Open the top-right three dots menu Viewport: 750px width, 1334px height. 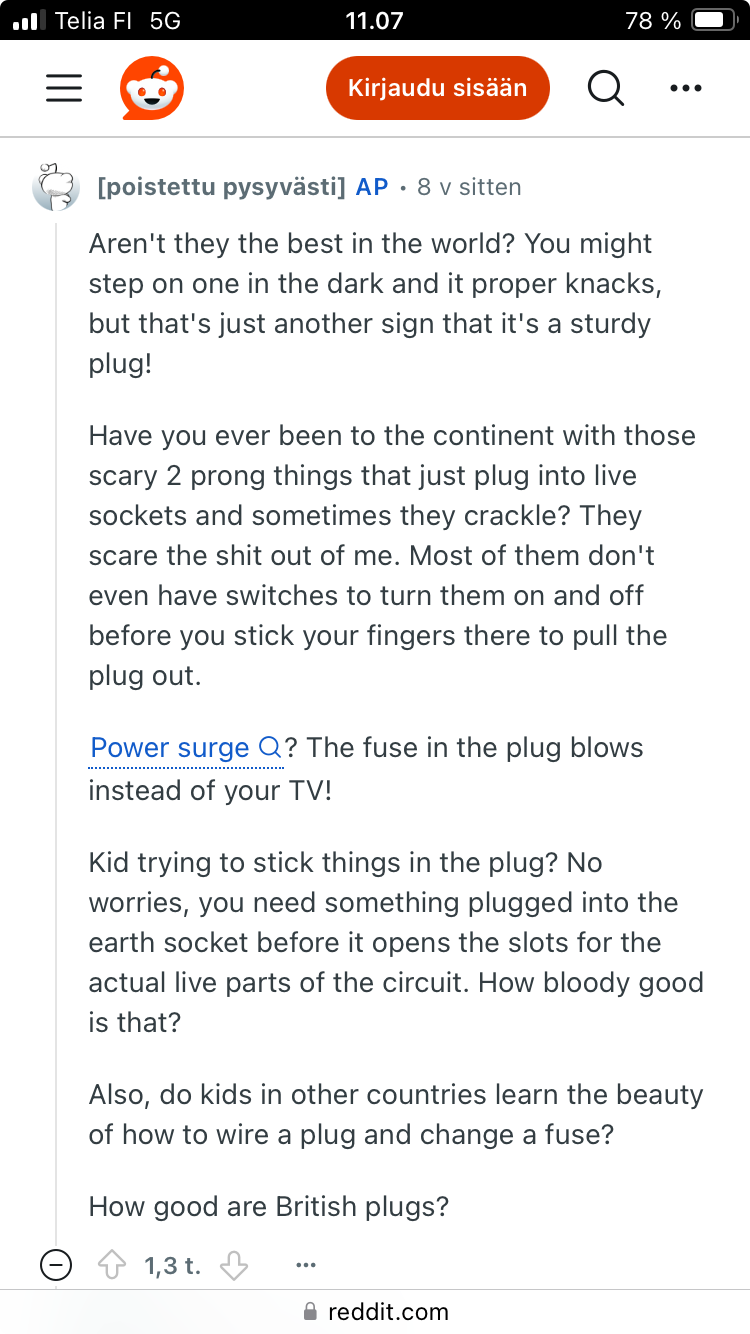tap(685, 88)
